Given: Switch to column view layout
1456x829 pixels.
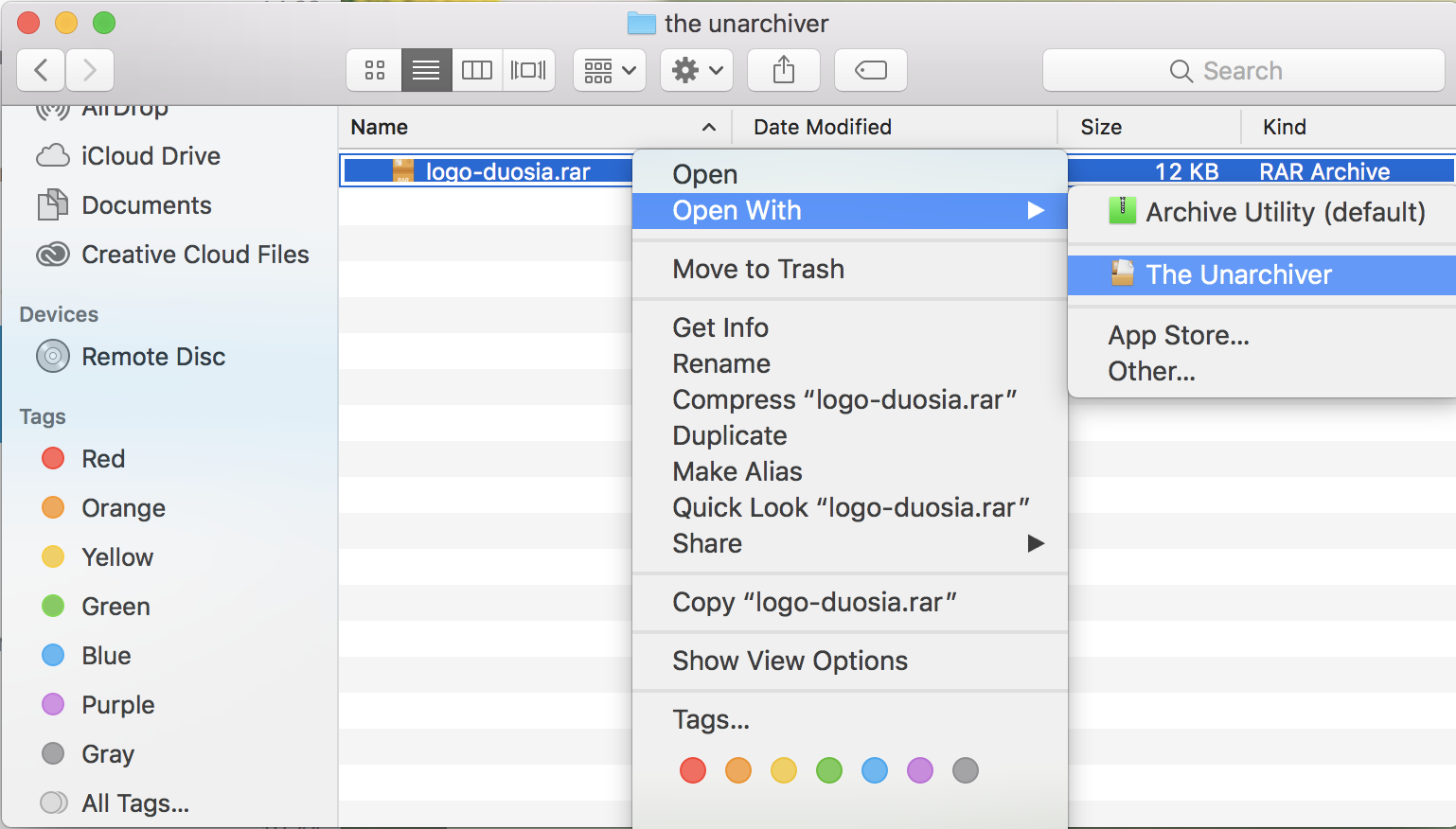Looking at the screenshot, I should [x=477, y=70].
